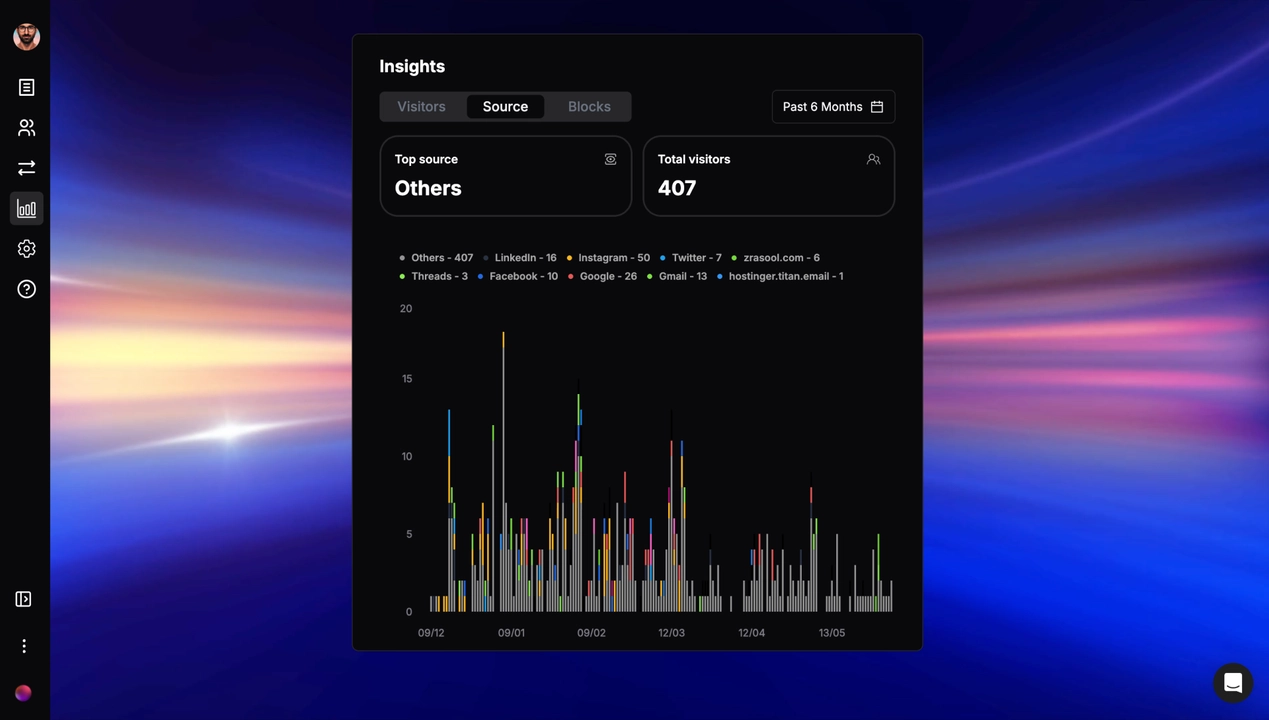Click the Twitter legend blue dot
The image size is (1269, 720).
(x=663, y=258)
